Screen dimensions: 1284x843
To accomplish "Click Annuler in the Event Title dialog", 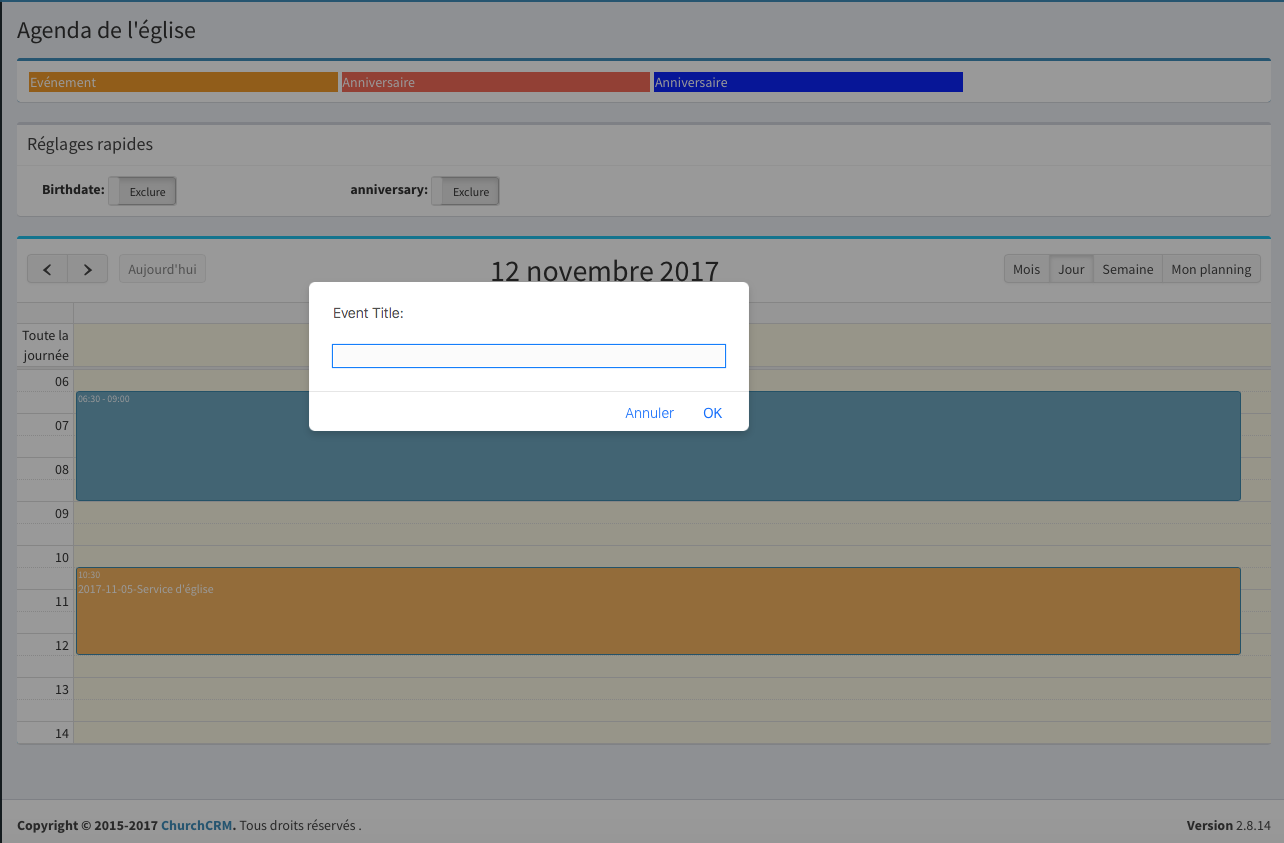I will tap(649, 413).
